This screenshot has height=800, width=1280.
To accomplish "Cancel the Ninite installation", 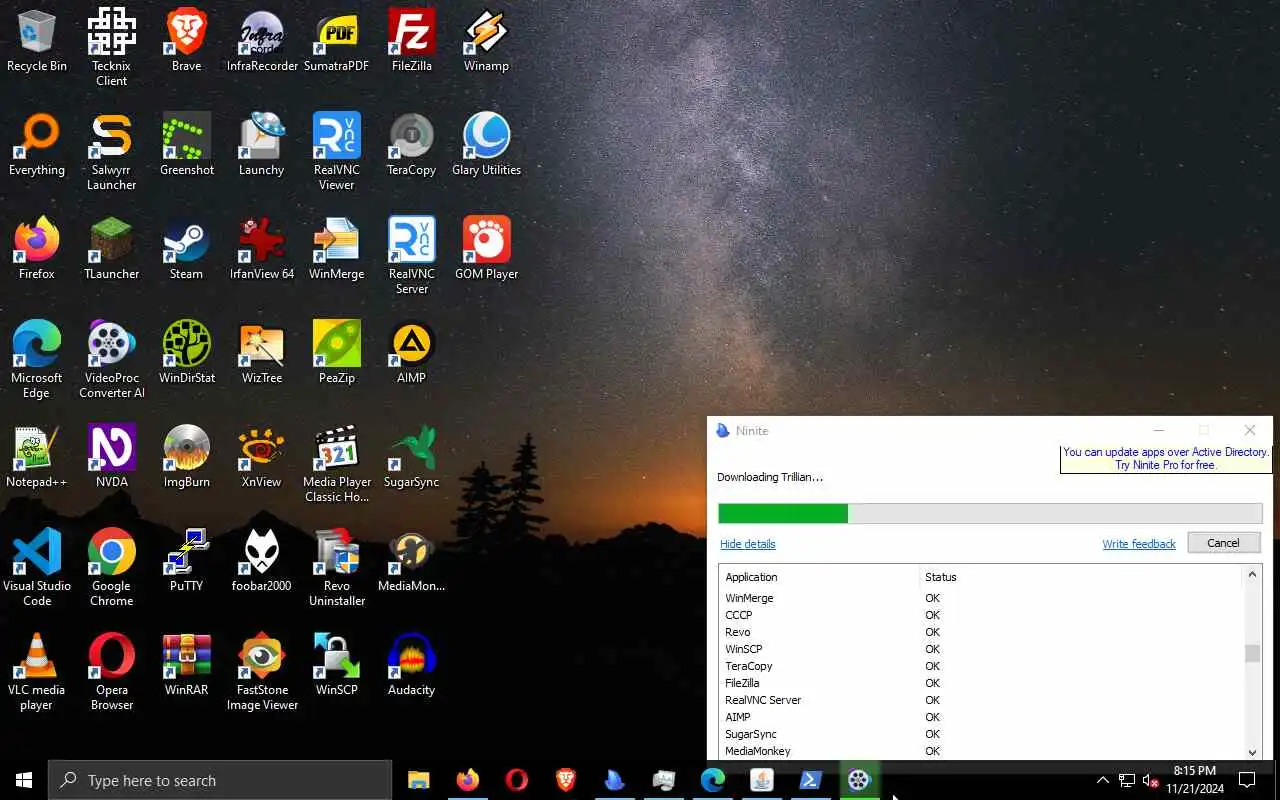I will point(1224,543).
